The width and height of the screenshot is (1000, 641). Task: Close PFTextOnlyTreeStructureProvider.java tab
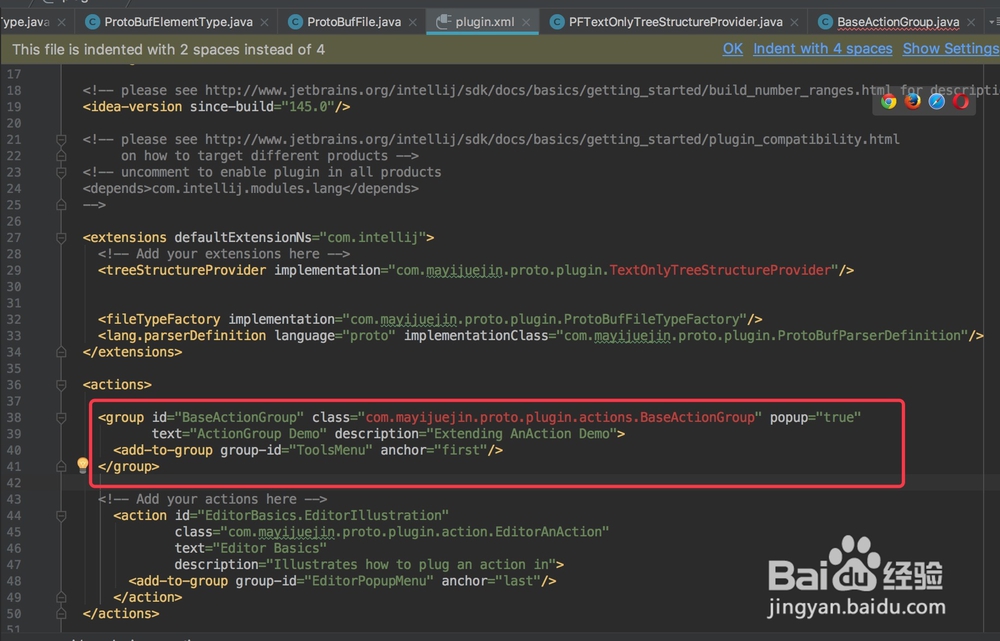coord(794,22)
